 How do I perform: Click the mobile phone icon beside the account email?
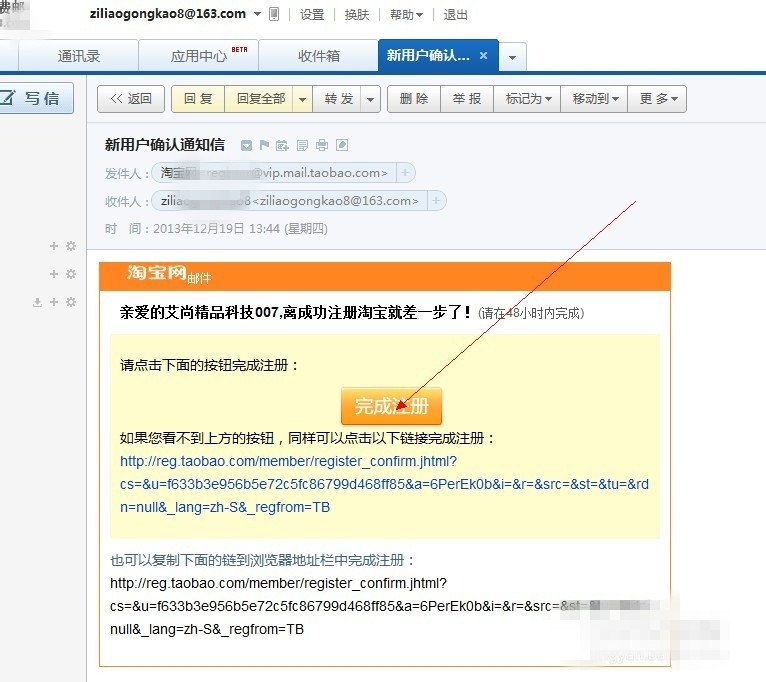tap(274, 15)
